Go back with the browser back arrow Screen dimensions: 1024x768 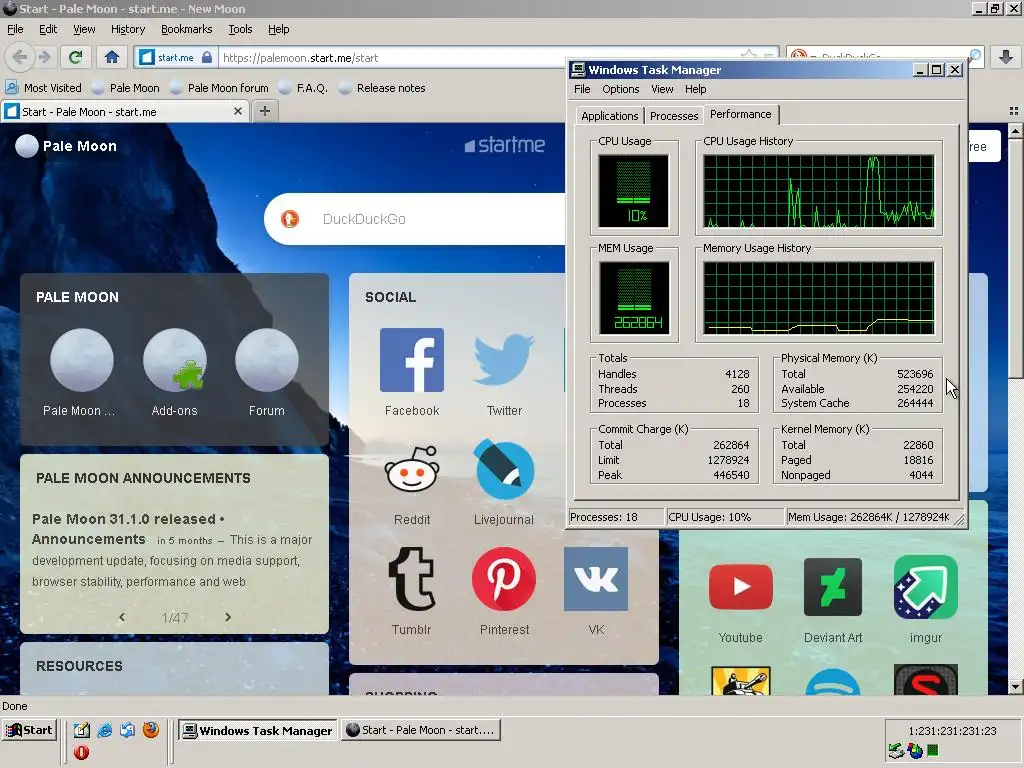coord(20,57)
